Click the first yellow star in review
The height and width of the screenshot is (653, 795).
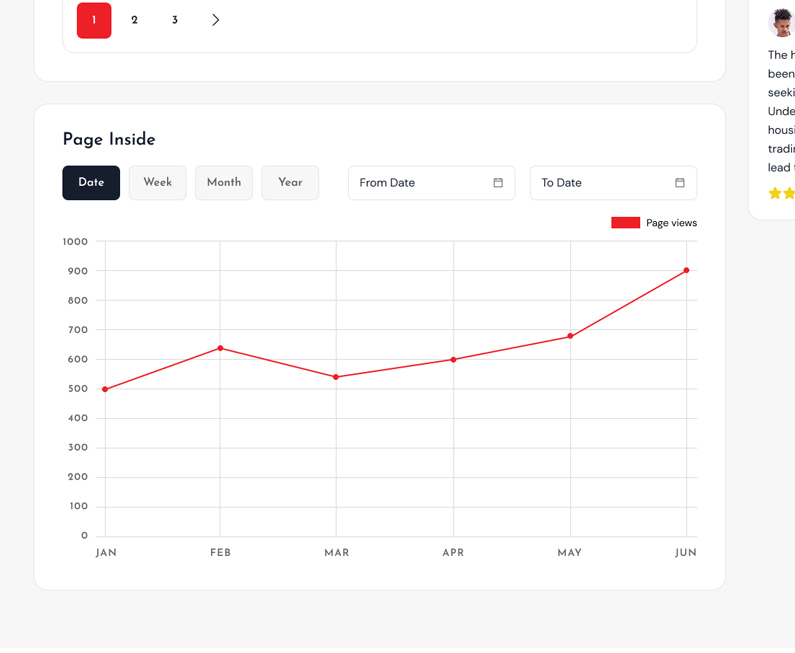click(x=775, y=193)
